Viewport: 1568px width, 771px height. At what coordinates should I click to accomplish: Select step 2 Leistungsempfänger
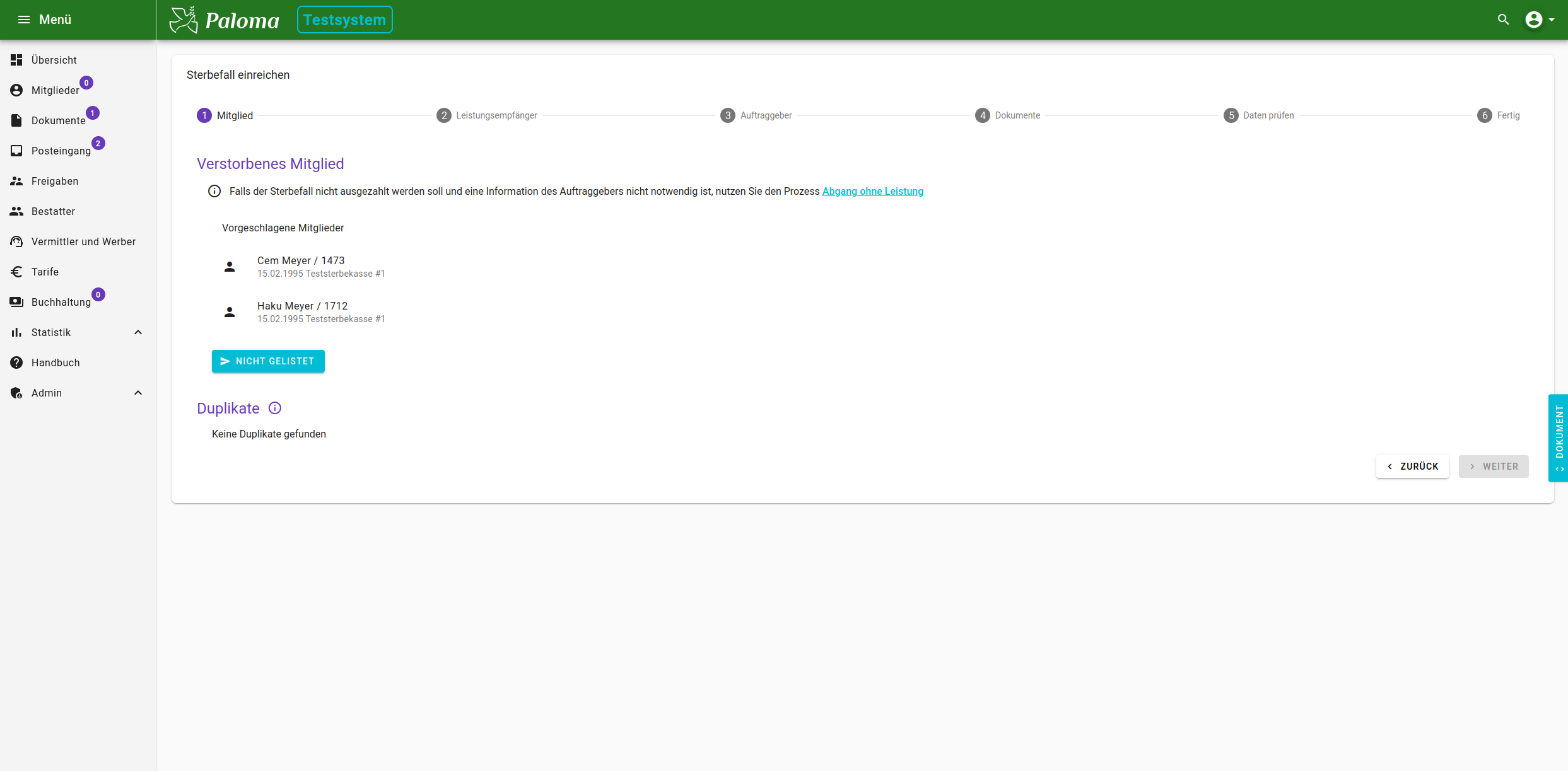coord(487,115)
